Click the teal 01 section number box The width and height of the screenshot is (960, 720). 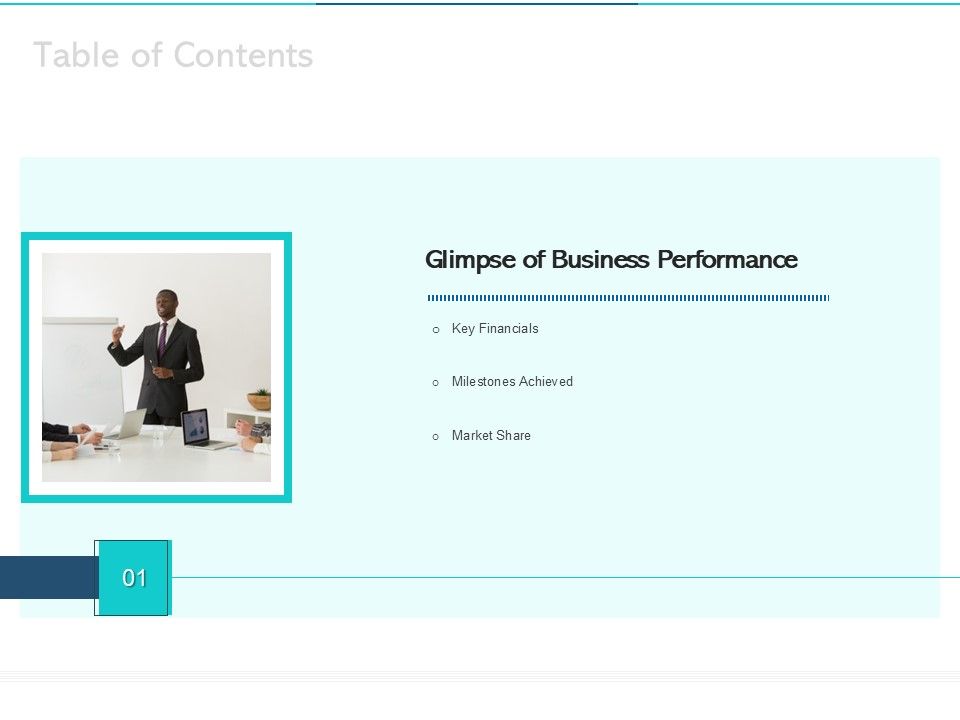point(134,578)
